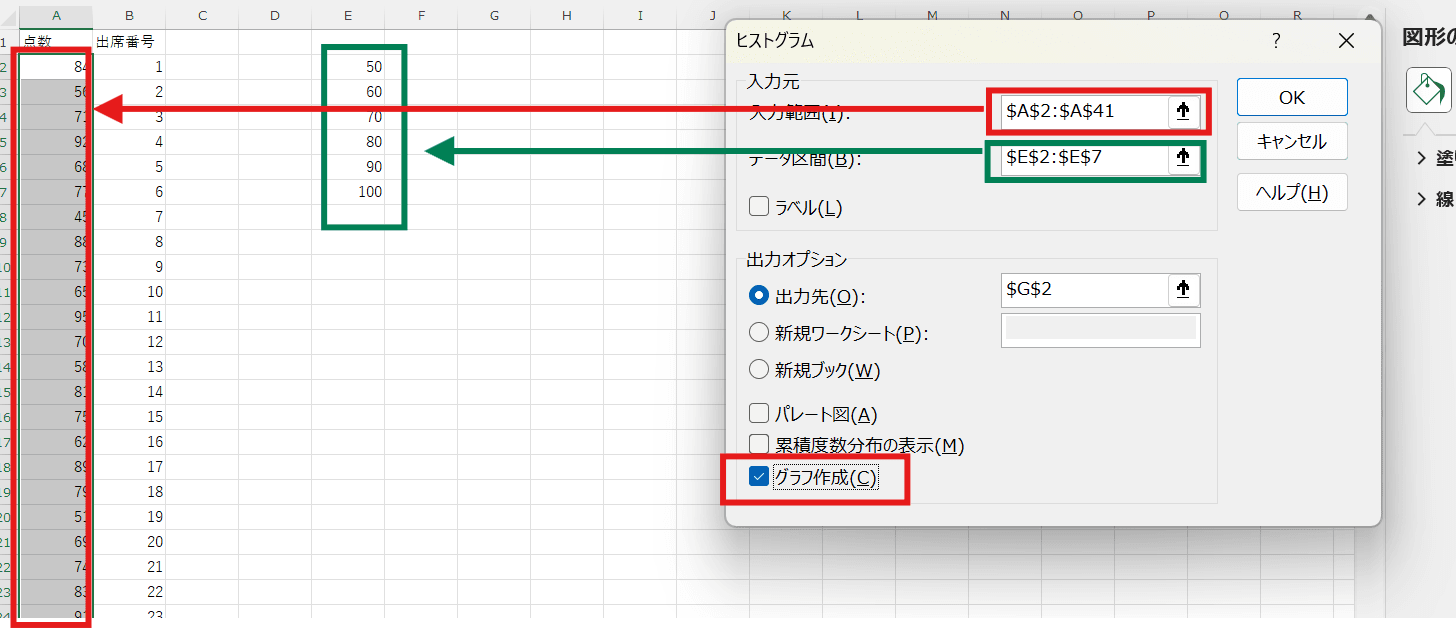Toggle 累積度数分布の表示 checkbox

click(759, 445)
